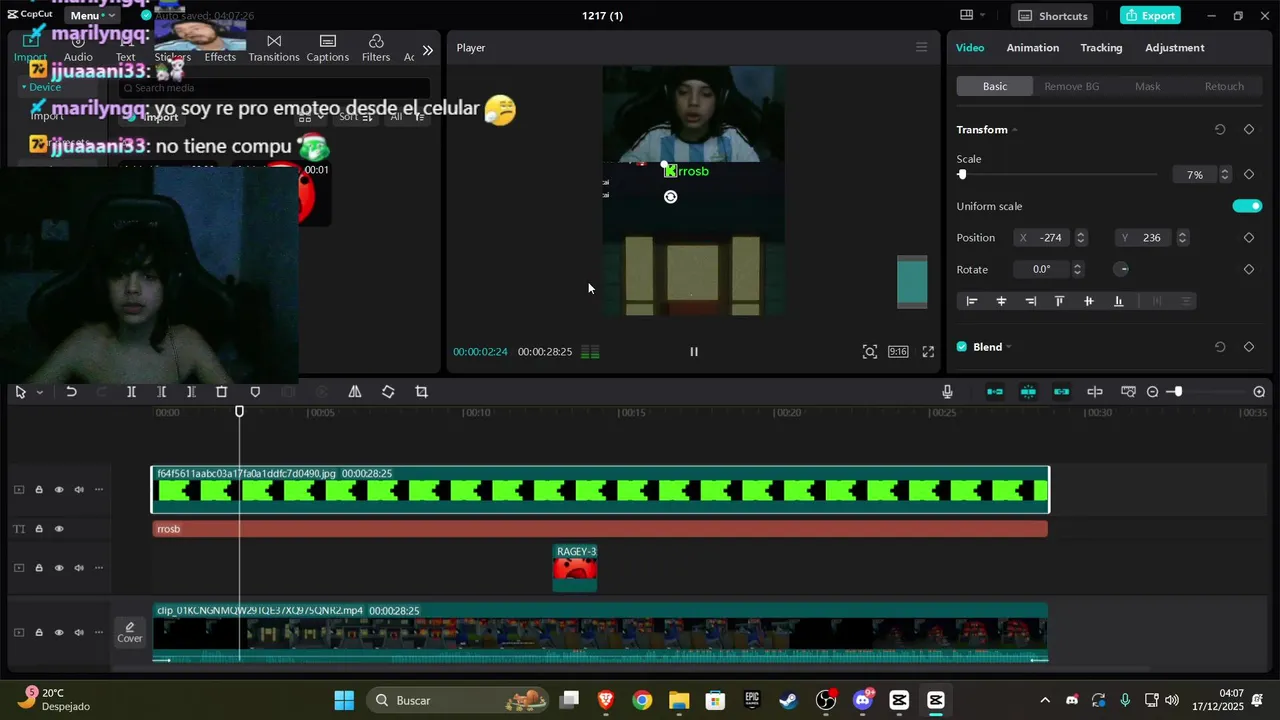Screen dimensions: 1280x720
Task: Edit the Cover of main track
Action: [130, 632]
